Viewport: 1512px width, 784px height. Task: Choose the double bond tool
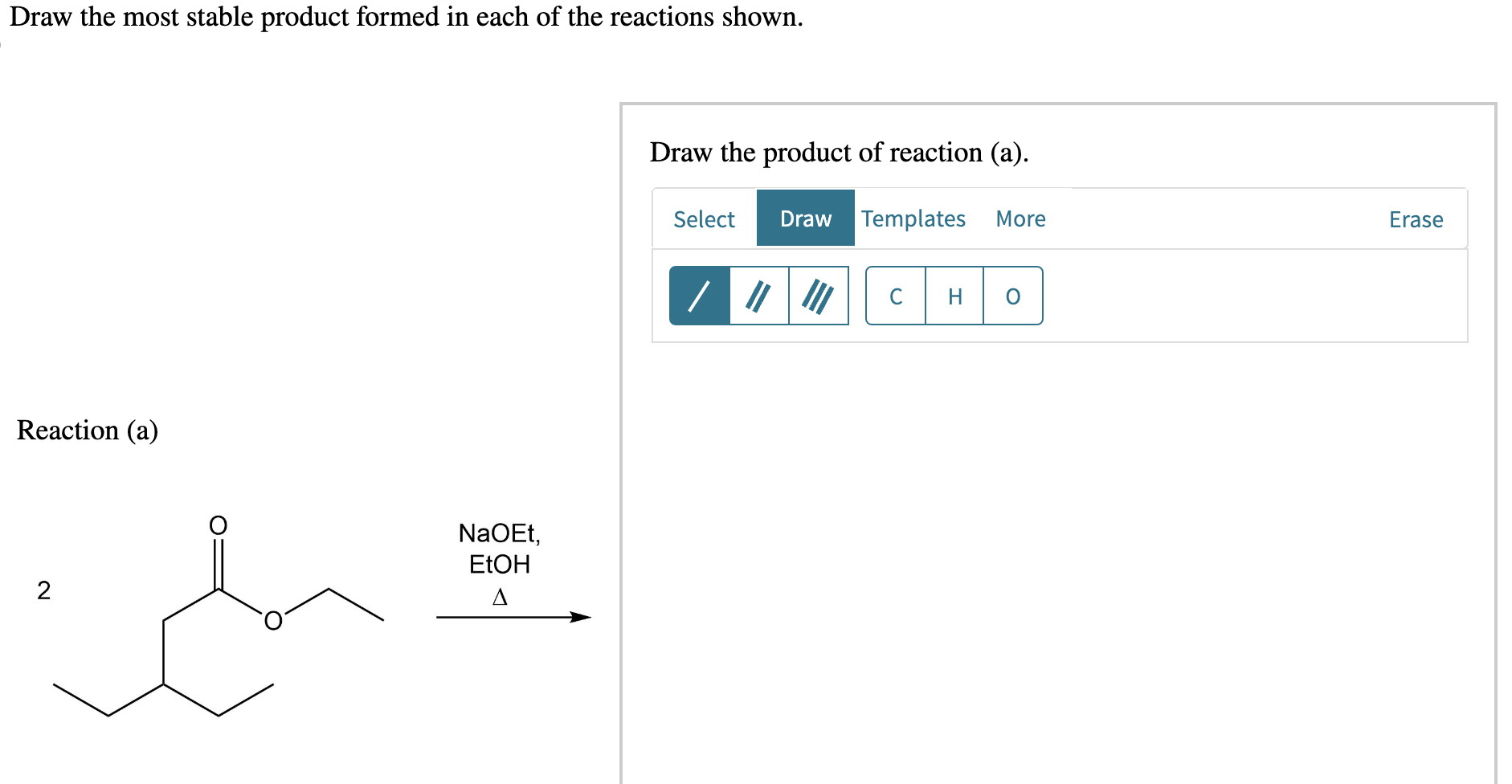[x=758, y=296]
